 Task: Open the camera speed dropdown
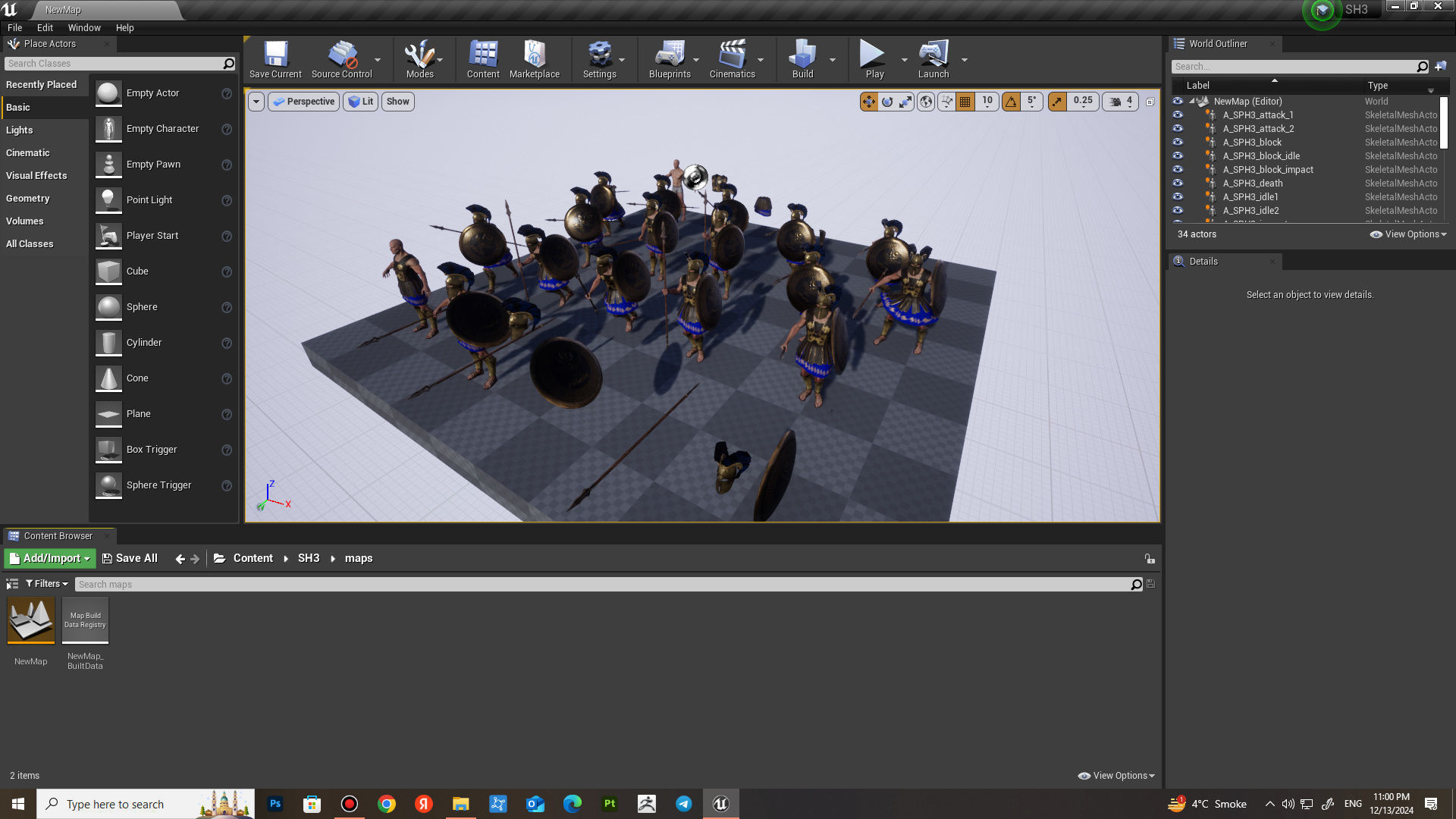(x=1121, y=102)
